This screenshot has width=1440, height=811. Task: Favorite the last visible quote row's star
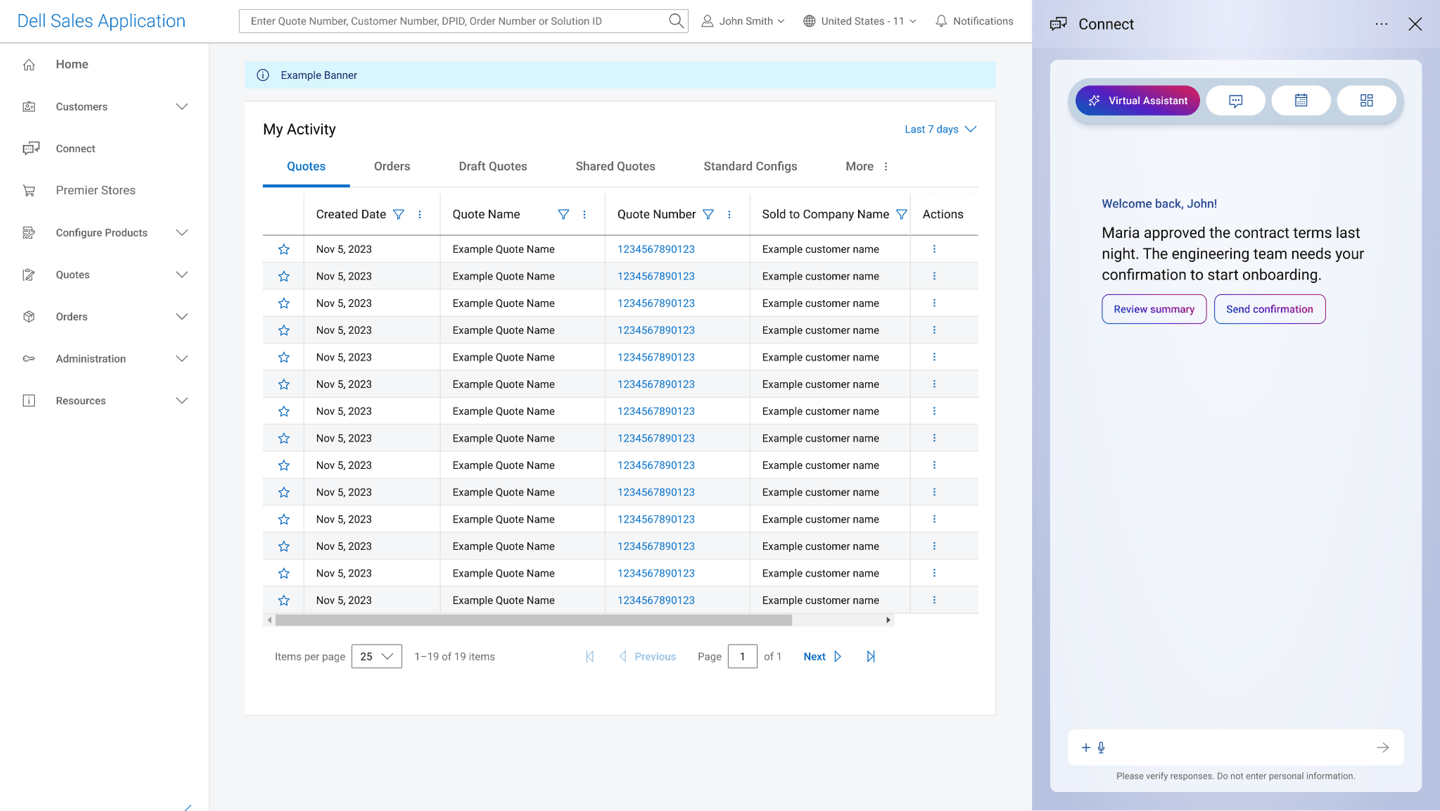click(x=284, y=600)
